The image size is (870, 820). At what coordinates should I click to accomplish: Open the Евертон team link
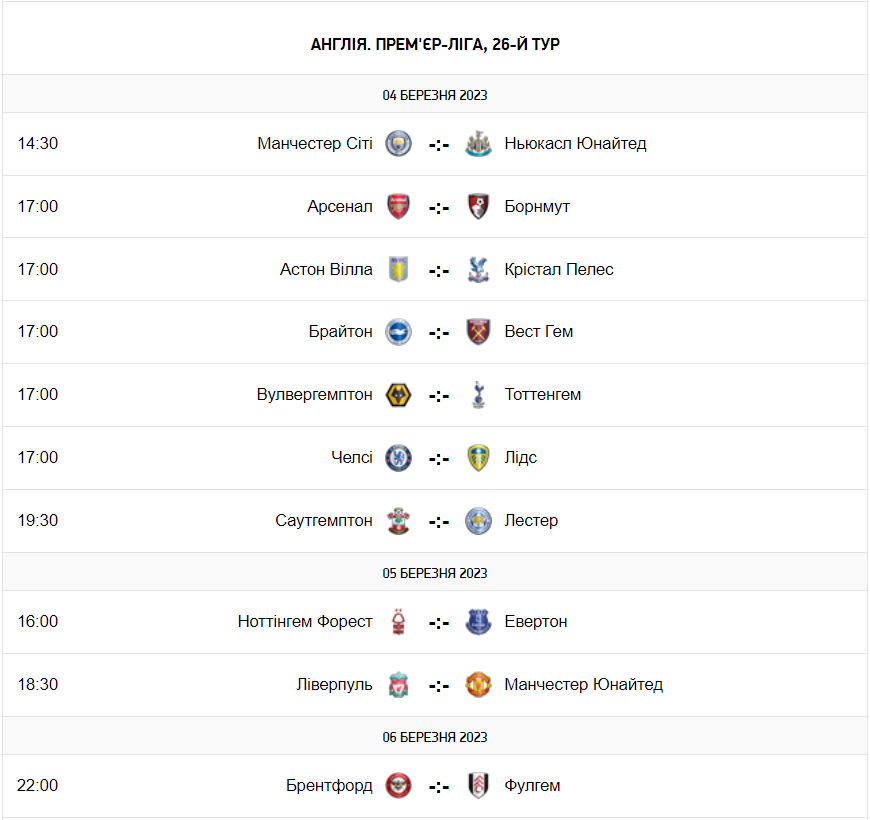coord(536,622)
